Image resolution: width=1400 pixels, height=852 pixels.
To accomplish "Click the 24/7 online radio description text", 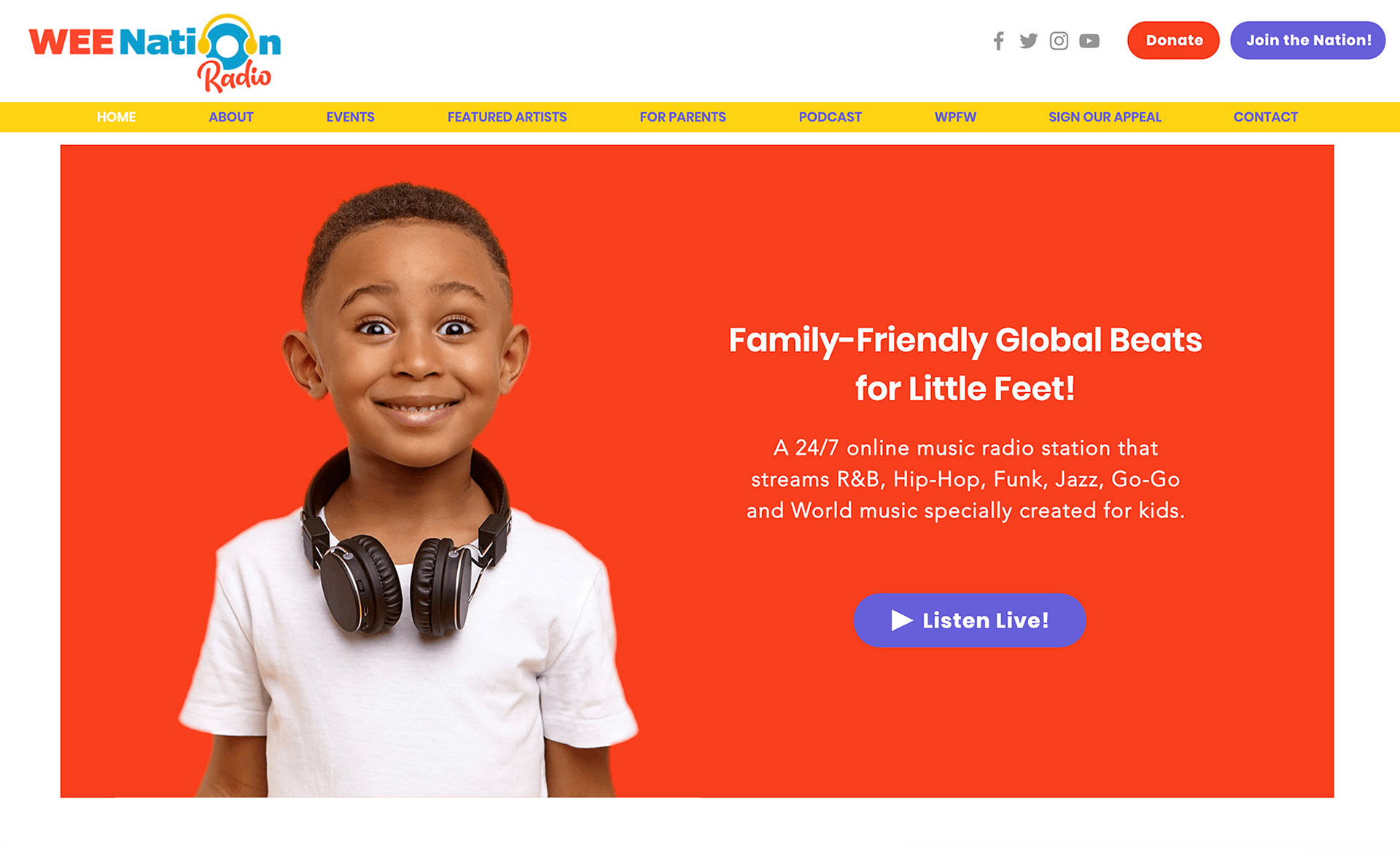I will pos(965,479).
